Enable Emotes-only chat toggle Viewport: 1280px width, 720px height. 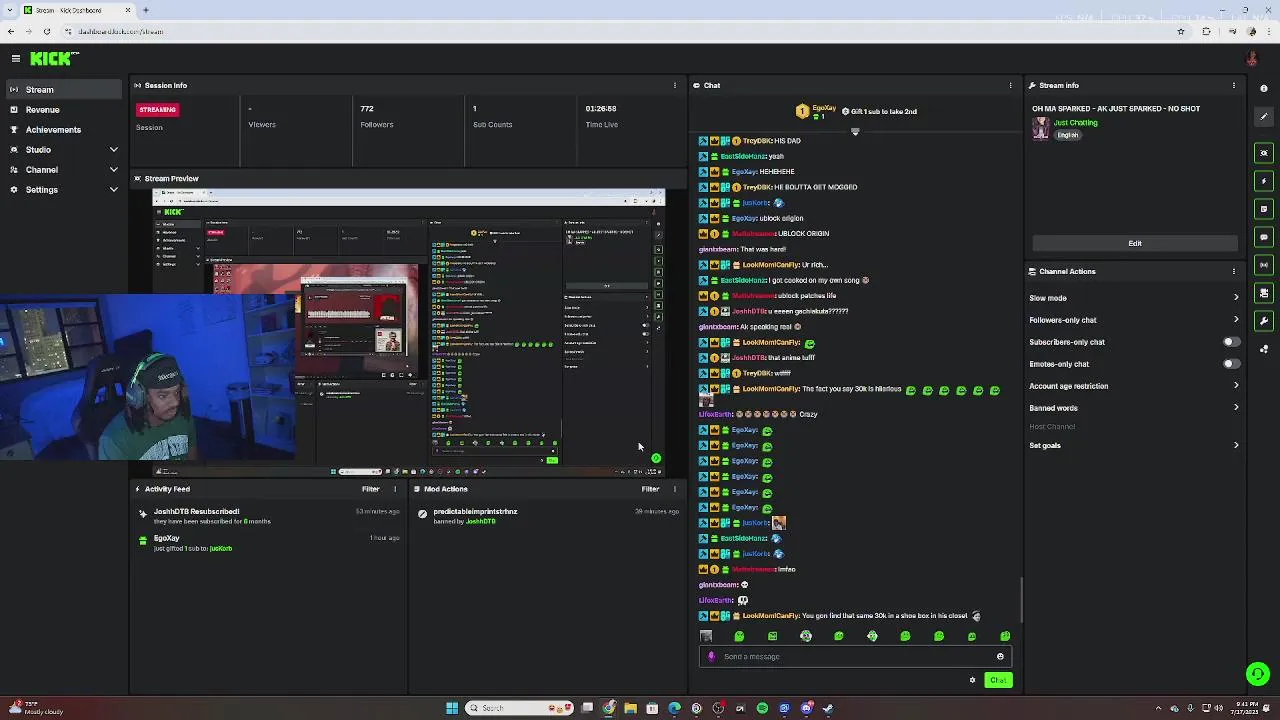[x=1231, y=364]
